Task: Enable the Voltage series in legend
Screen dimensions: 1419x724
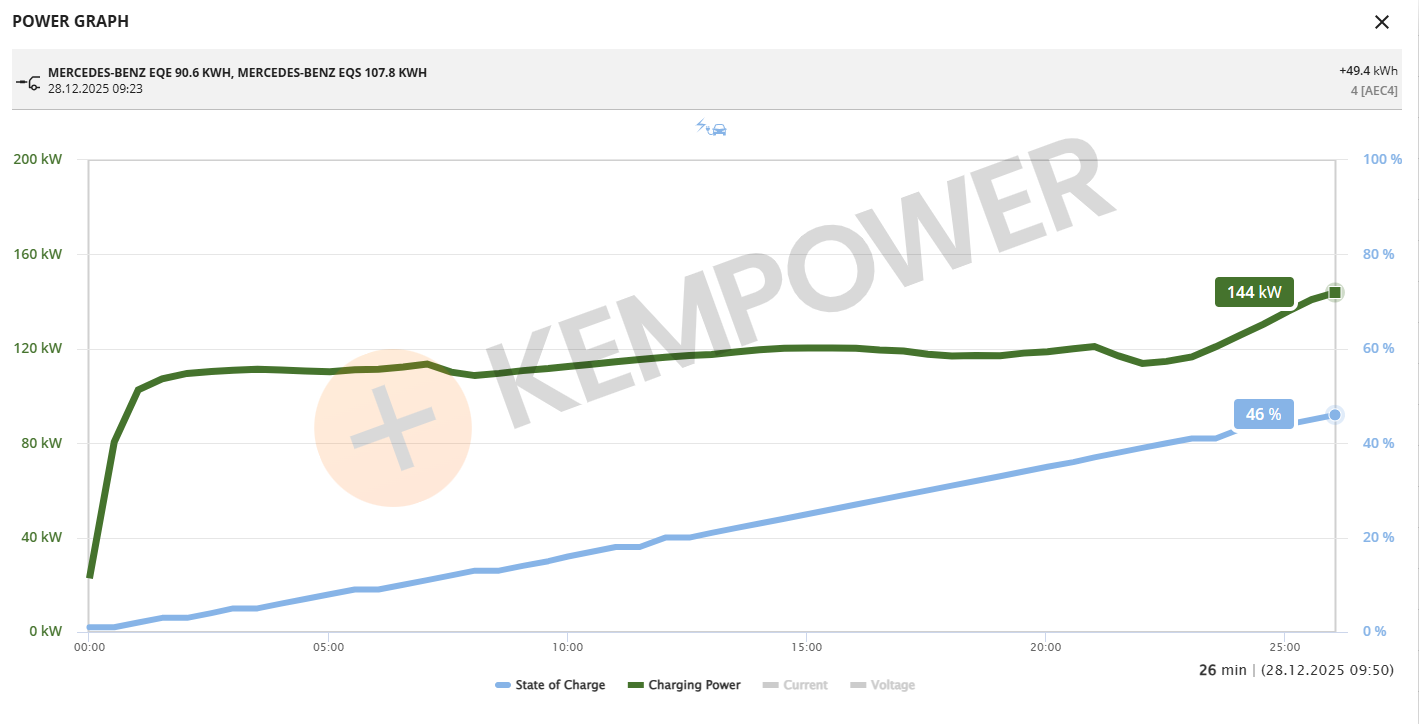Action: click(x=882, y=685)
